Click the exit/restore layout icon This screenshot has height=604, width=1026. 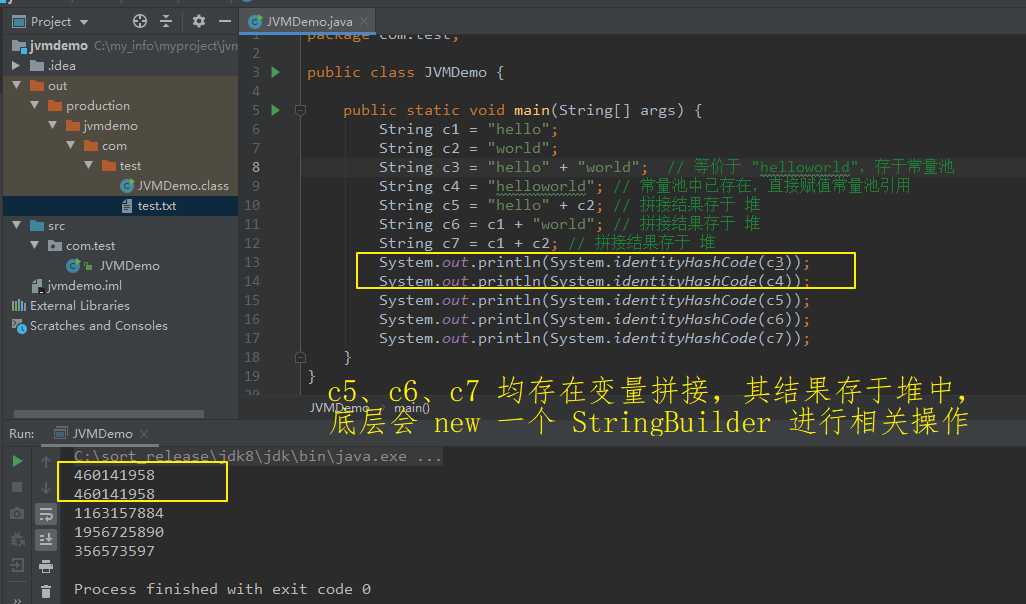pyautogui.click(x=18, y=565)
